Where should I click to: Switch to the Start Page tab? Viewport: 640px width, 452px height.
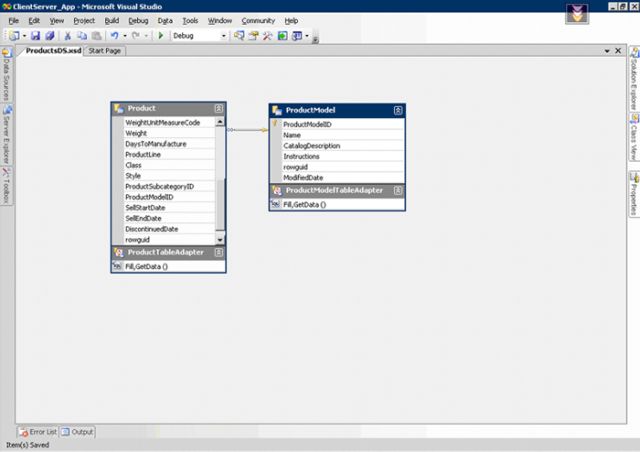coord(104,51)
